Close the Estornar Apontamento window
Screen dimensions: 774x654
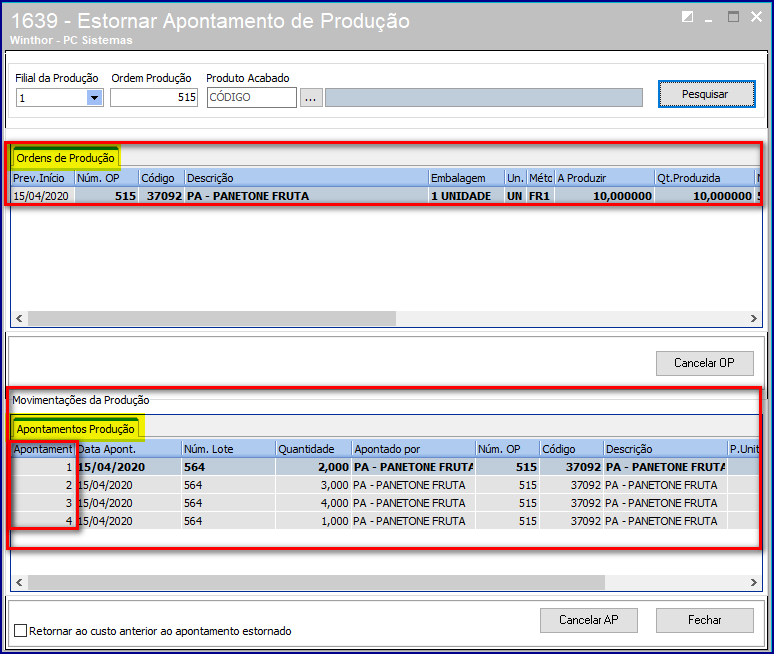coord(756,17)
